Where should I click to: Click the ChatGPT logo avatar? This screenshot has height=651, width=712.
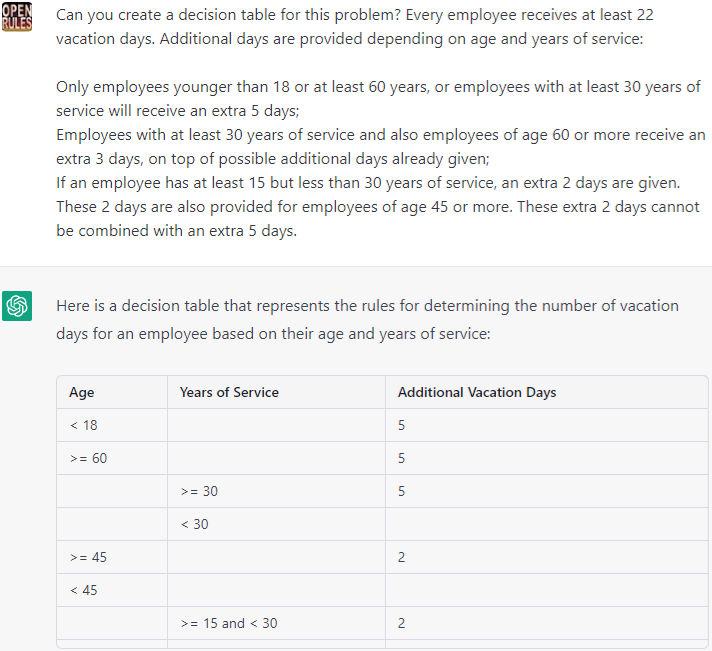click(x=17, y=305)
